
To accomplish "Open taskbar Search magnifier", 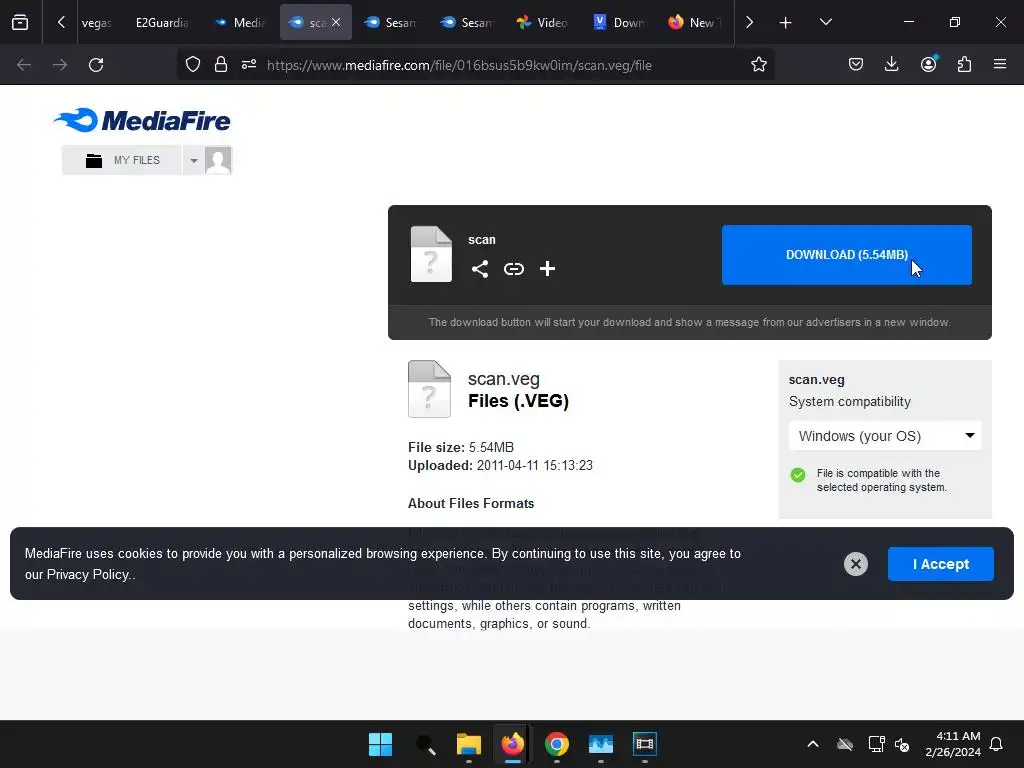I will [x=425, y=744].
